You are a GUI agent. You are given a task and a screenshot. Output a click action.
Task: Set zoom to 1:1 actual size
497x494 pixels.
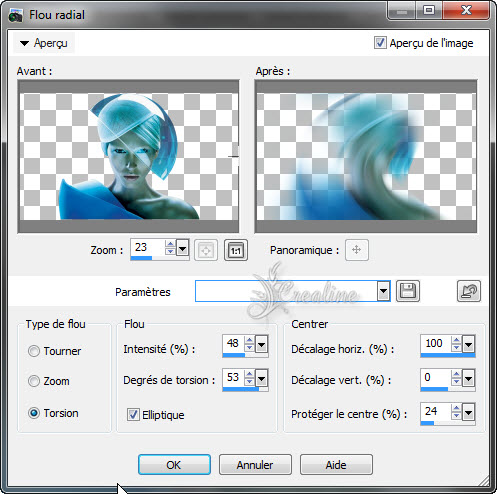(x=236, y=250)
